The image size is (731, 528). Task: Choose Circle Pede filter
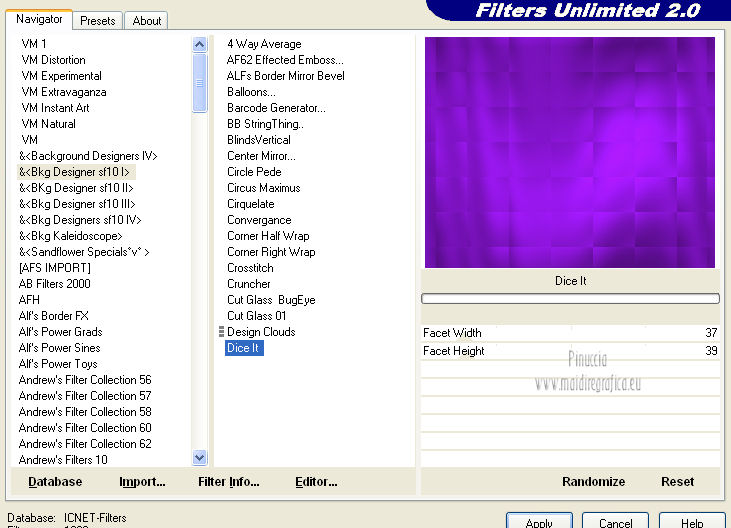[254, 172]
